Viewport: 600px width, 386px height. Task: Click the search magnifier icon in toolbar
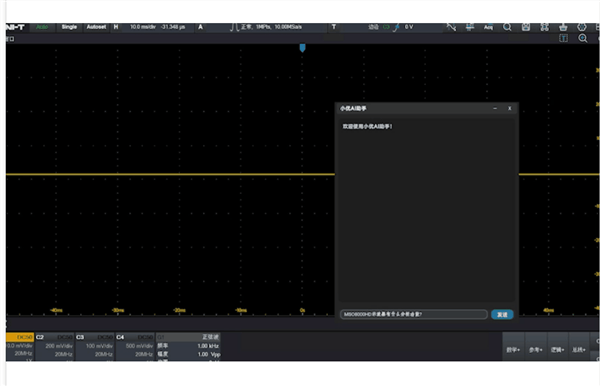(x=507, y=27)
